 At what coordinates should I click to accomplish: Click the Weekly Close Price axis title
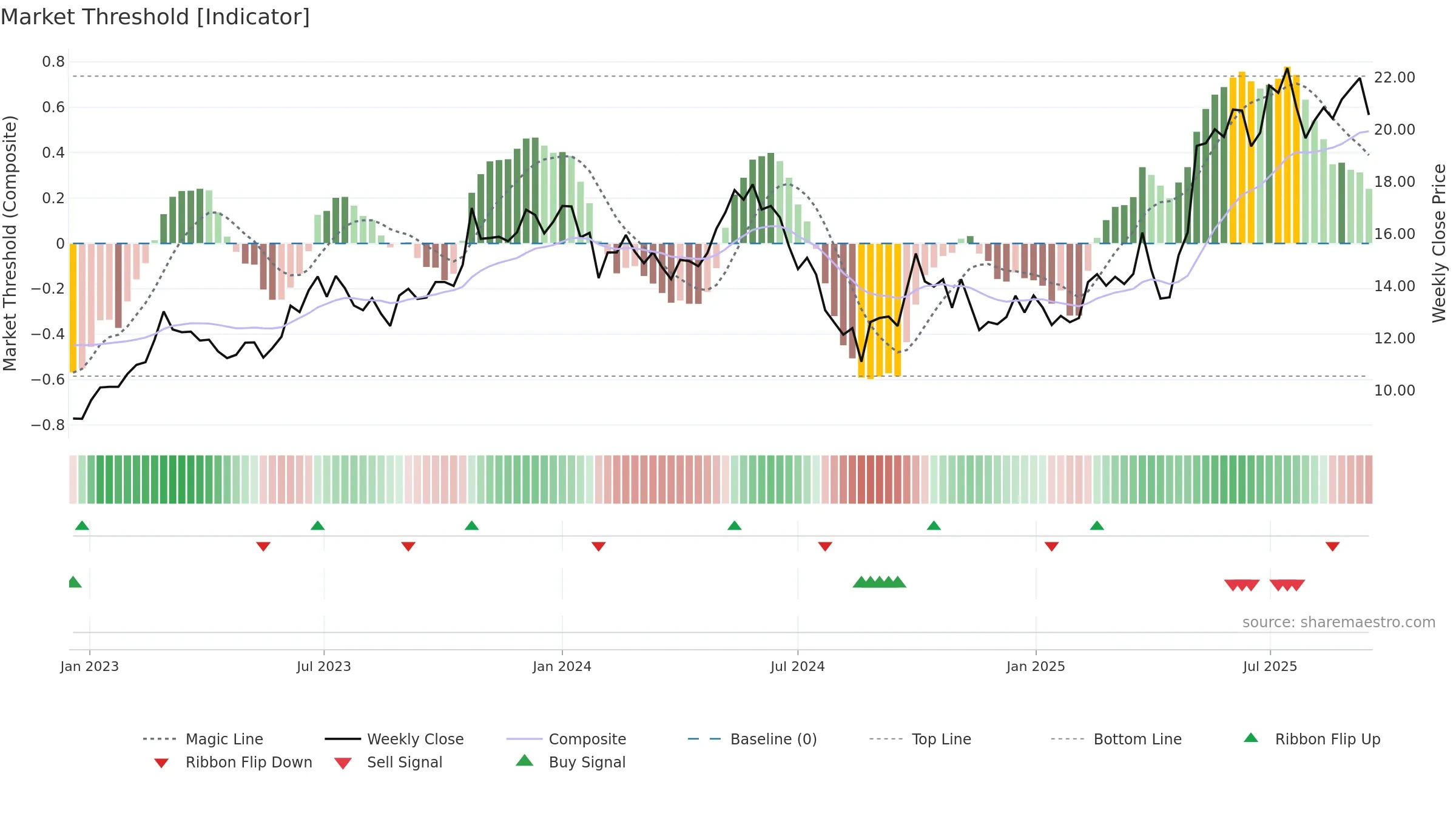1439,243
